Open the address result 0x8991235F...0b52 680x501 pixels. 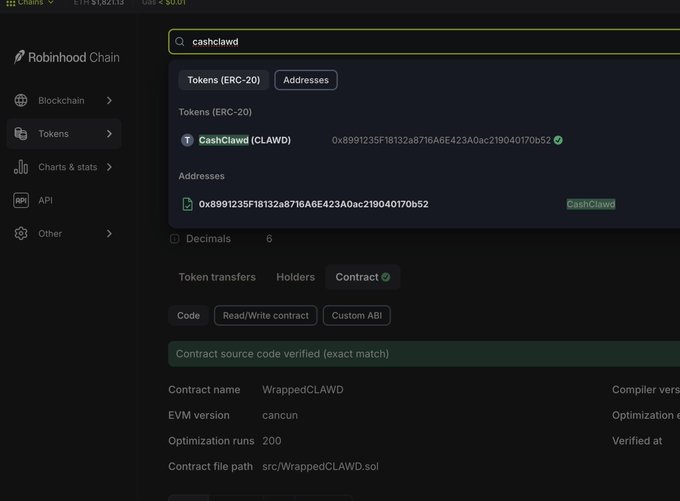click(x=314, y=204)
